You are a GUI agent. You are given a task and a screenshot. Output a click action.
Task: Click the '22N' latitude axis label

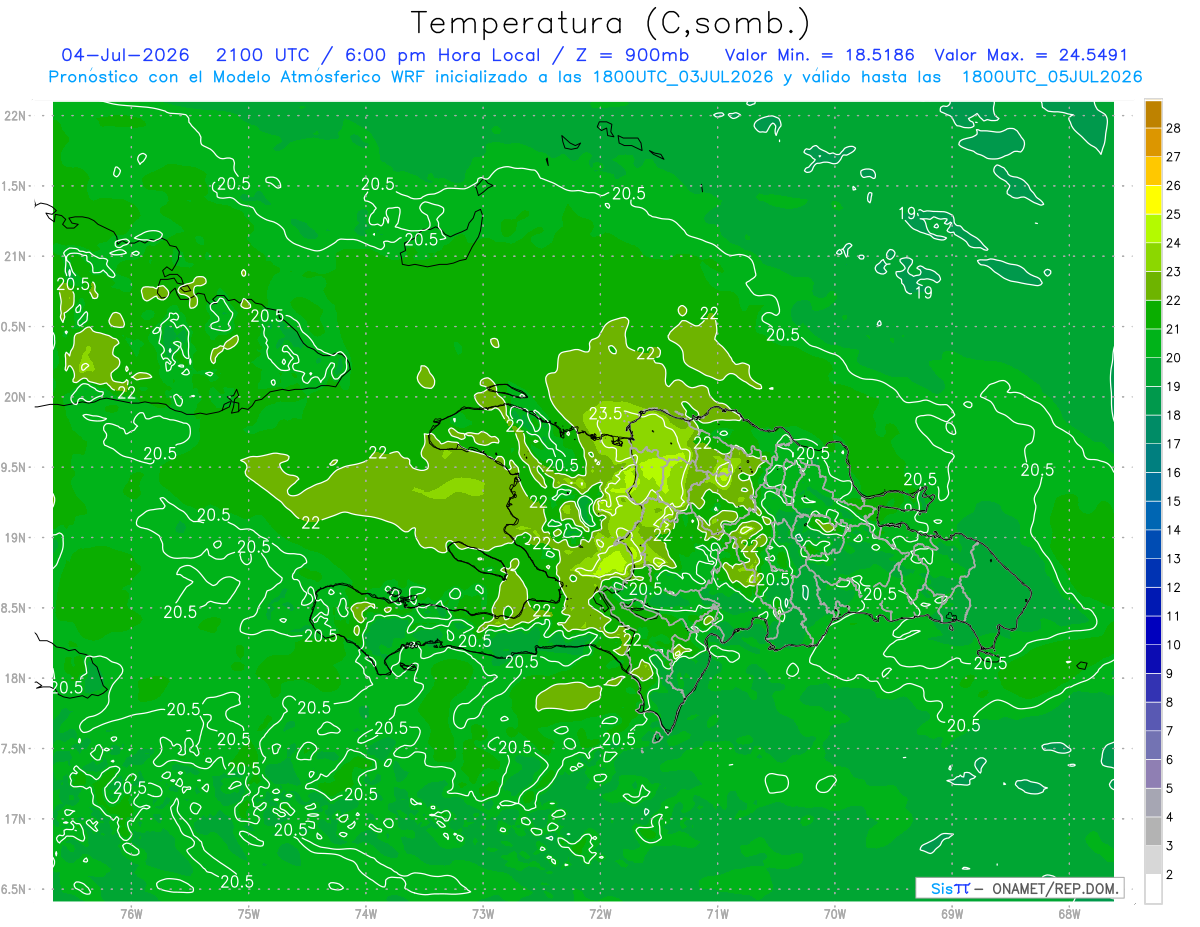point(17,115)
